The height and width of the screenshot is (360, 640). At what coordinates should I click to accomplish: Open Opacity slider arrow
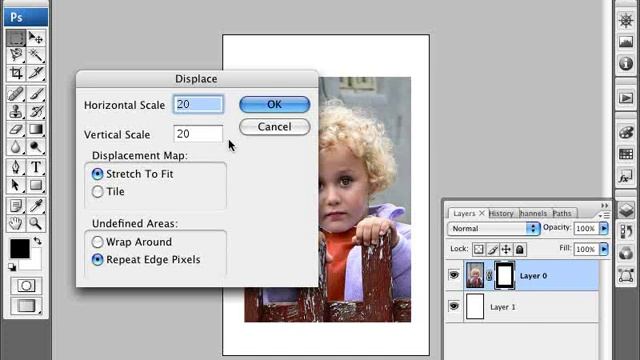tap(604, 228)
